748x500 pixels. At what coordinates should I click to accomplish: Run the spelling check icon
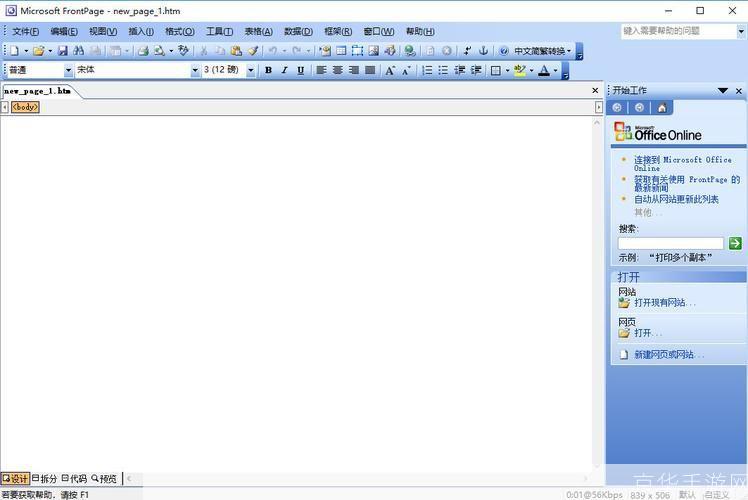pos(183,51)
